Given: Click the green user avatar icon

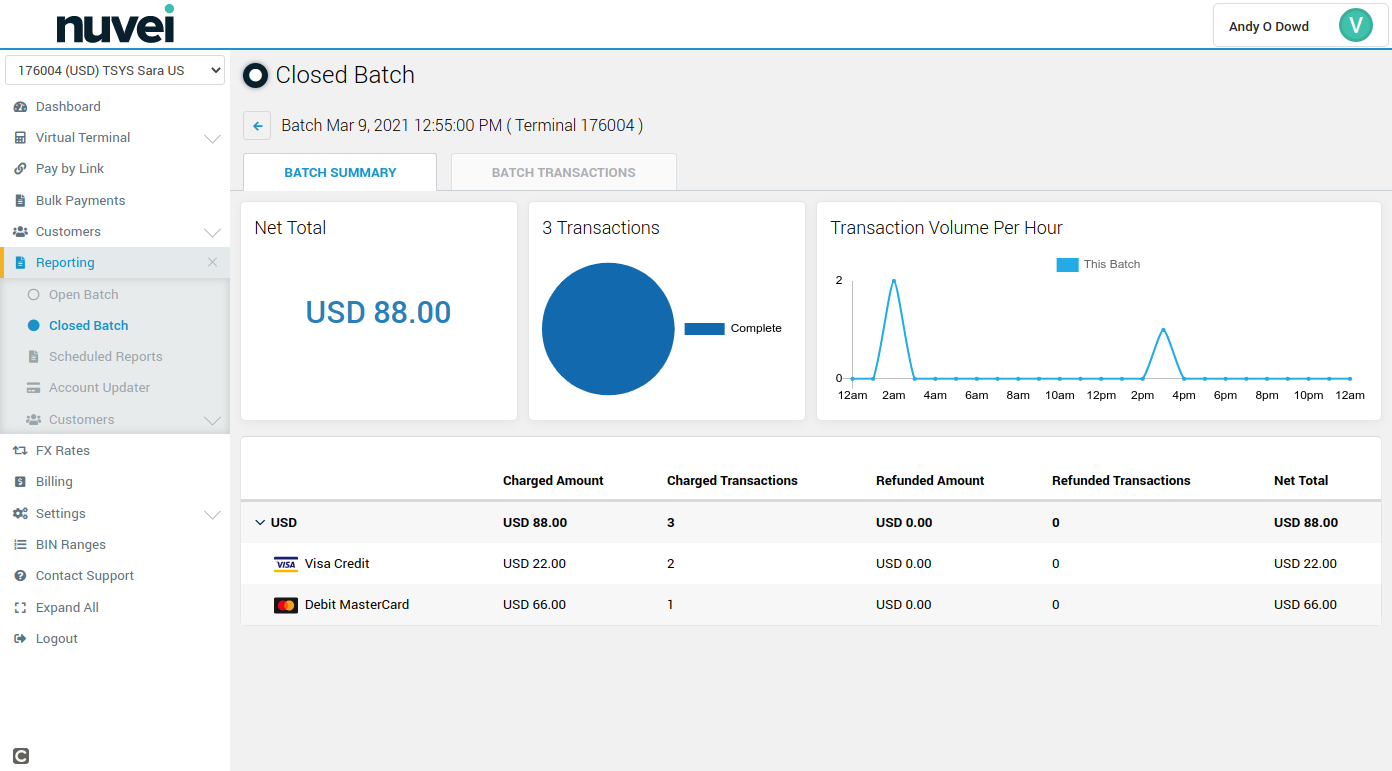Looking at the screenshot, I should (x=1355, y=26).
